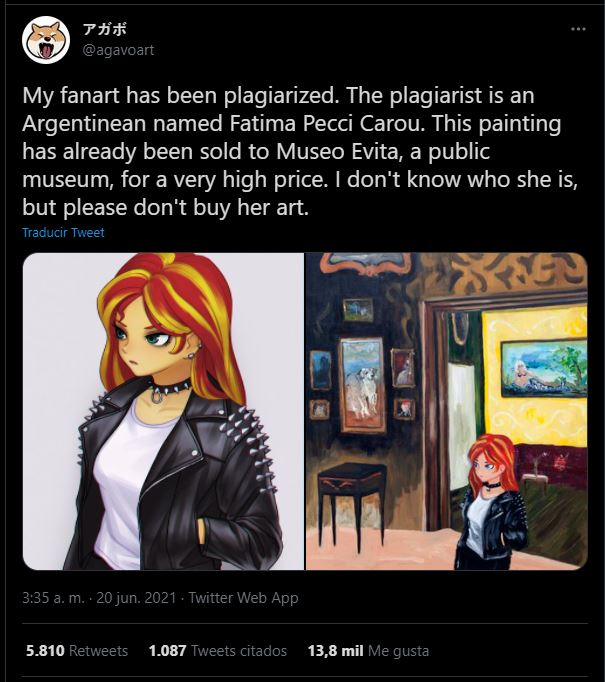Click the 1.087 quoted tweets number
This screenshot has width=605, height=682.
(167, 651)
